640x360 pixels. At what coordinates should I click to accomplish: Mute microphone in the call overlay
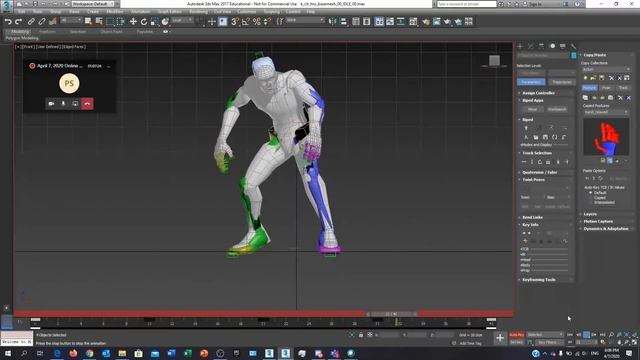click(63, 104)
